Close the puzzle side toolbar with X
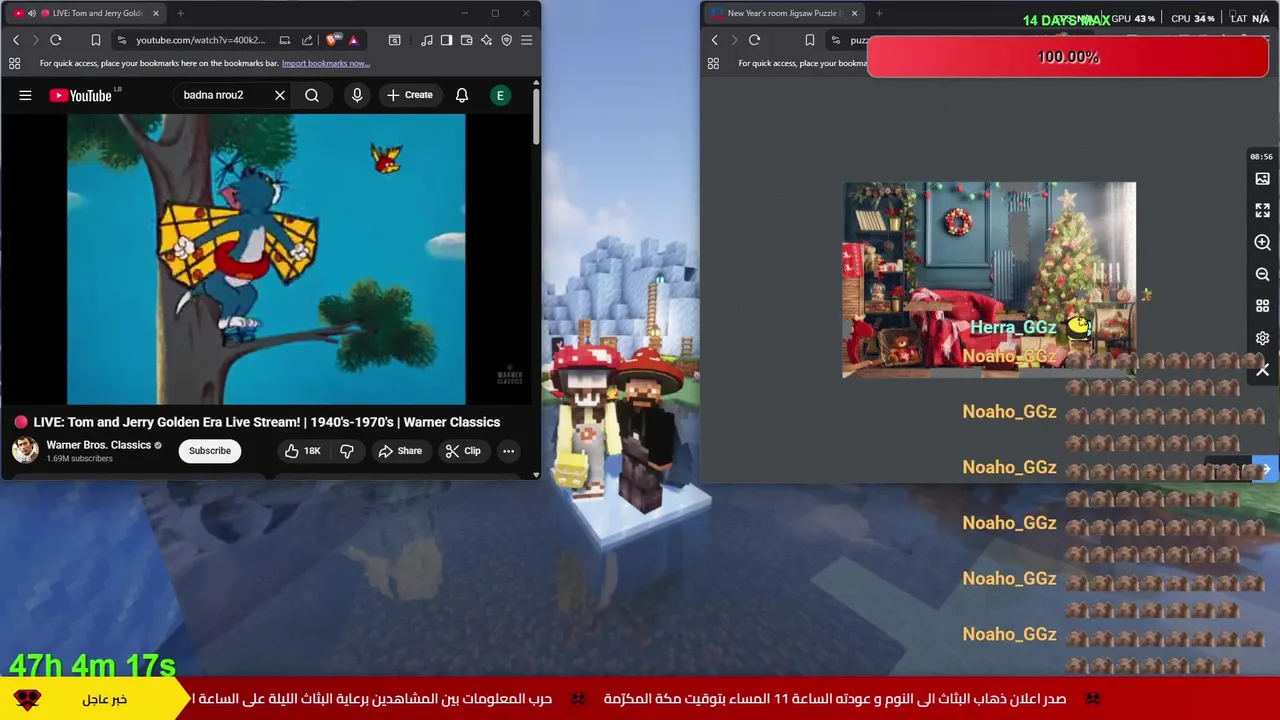The image size is (1280, 720). (1262, 370)
